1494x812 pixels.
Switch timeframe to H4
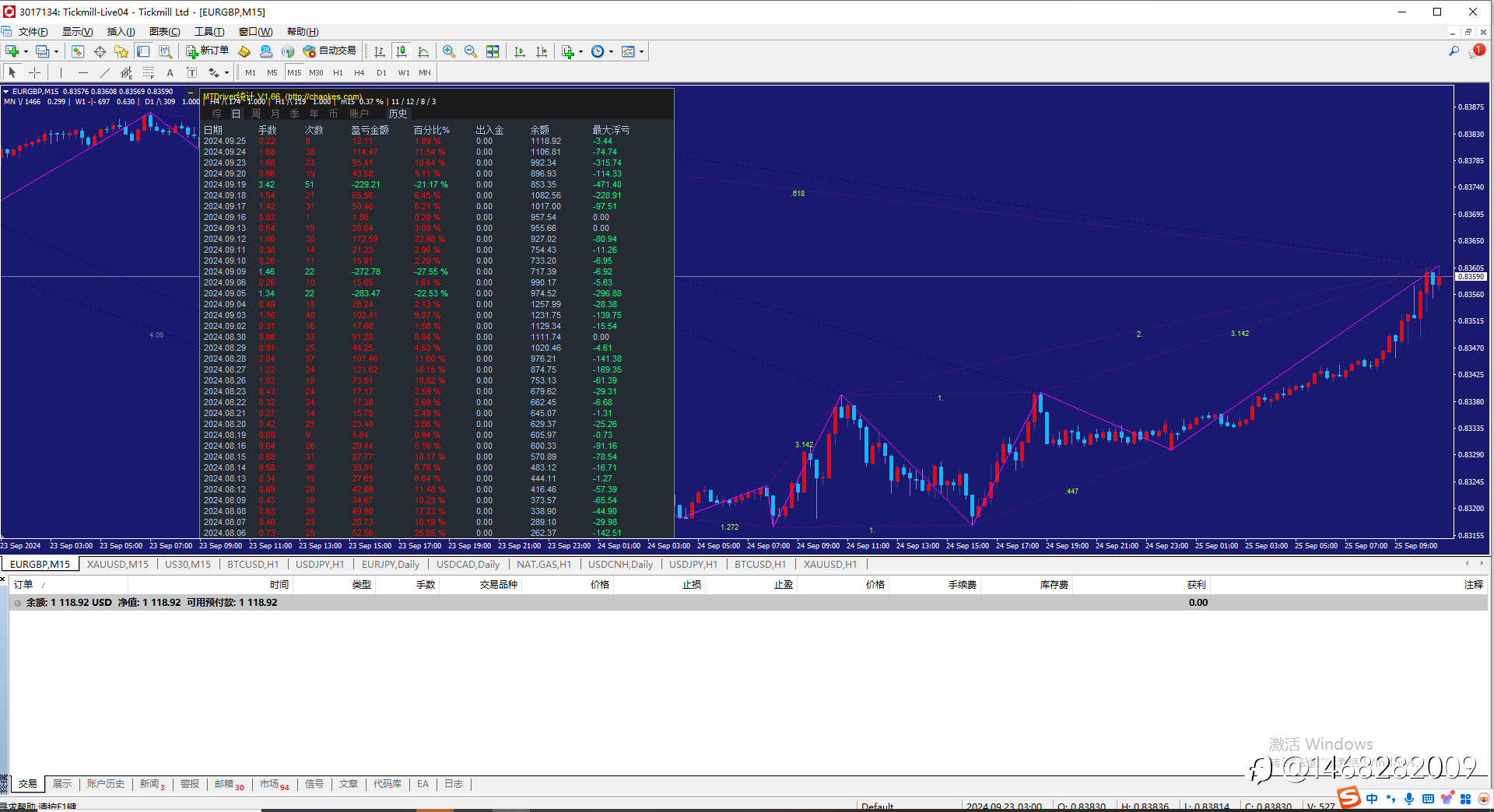pyautogui.click(x=359, y=72)
